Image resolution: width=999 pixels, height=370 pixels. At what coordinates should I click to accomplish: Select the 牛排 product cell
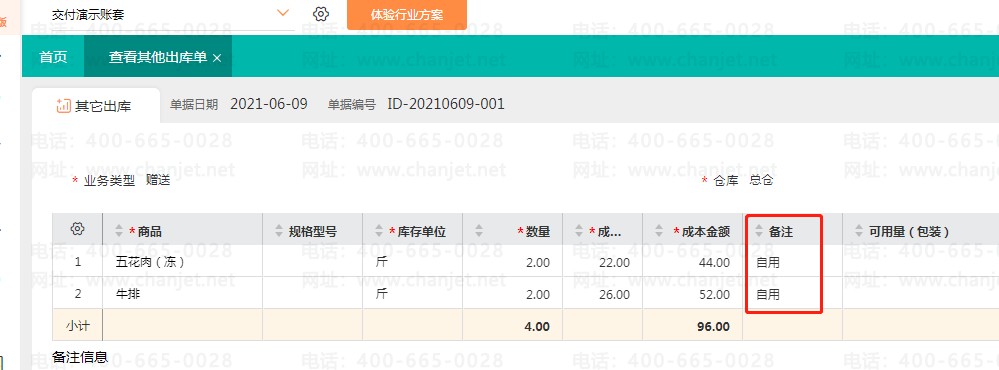(x=182, y=294)
